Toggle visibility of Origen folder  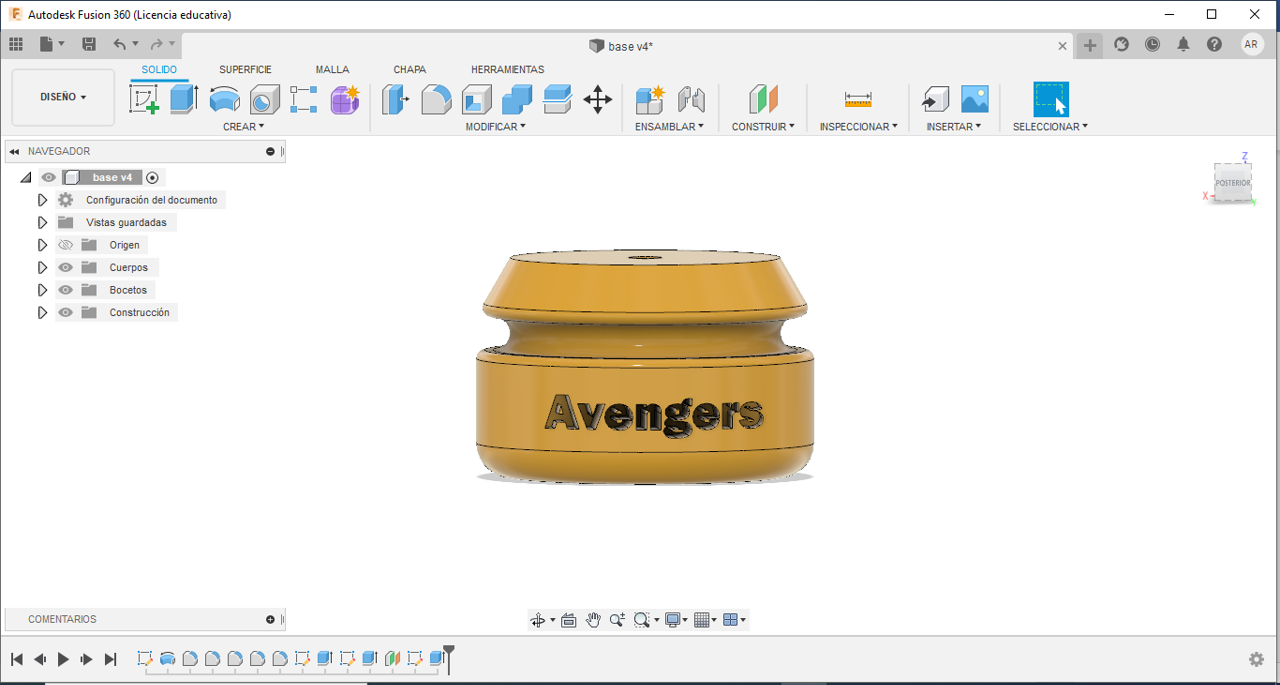[x=66, y=245]
